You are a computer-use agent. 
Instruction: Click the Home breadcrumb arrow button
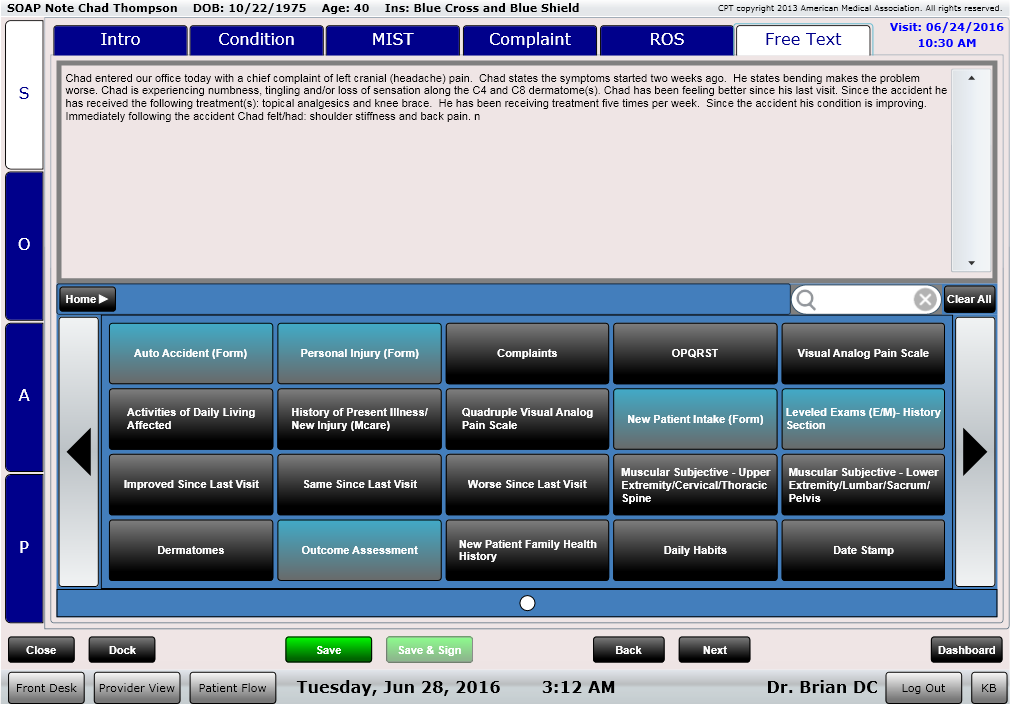point(87,299)
